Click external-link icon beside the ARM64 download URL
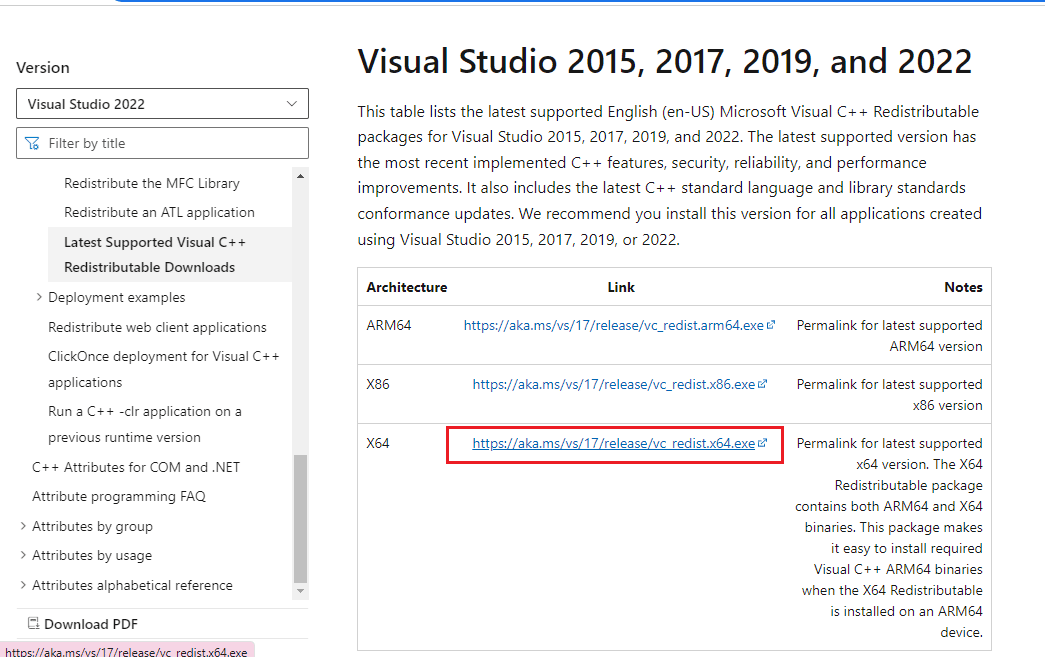 coord(772,325)
